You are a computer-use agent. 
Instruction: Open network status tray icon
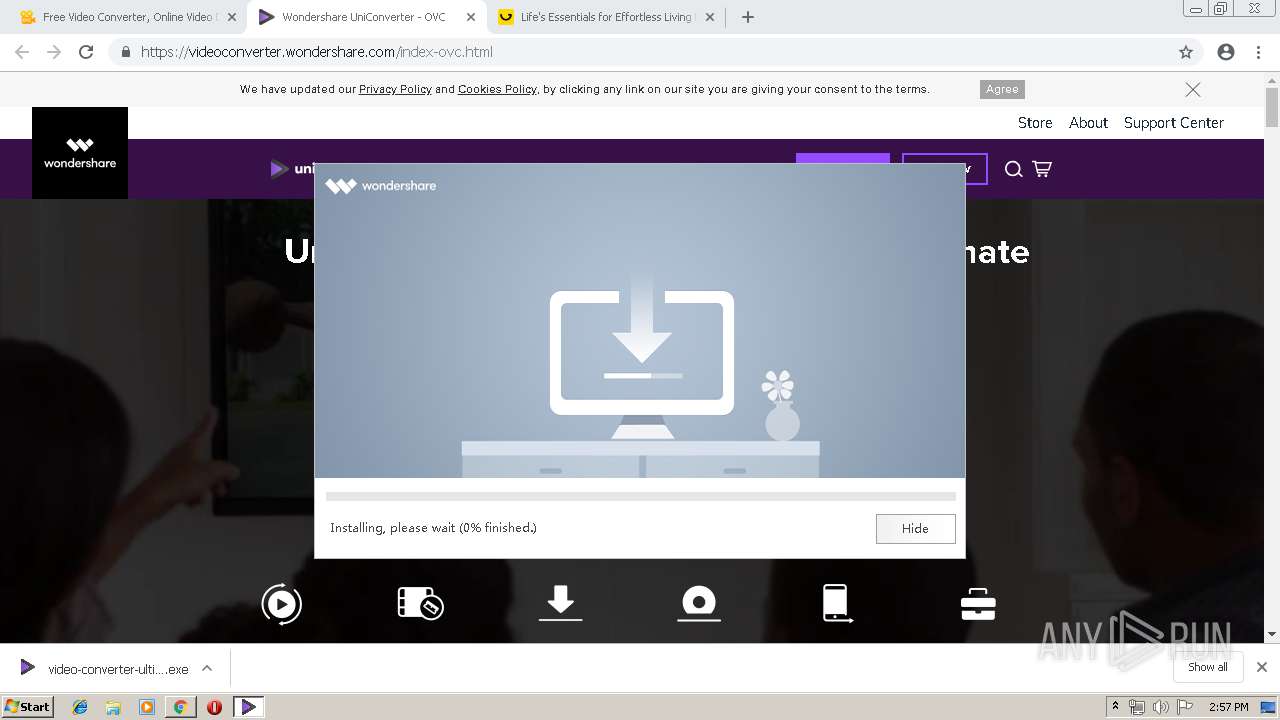pos(1137,707)
